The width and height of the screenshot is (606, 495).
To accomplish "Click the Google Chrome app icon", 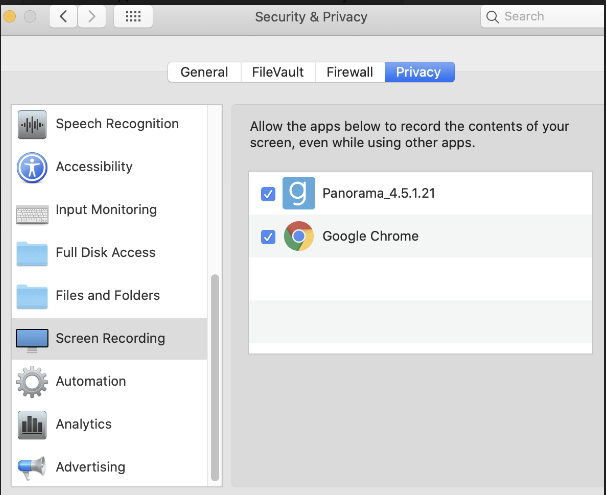I will tap(298, 237).
